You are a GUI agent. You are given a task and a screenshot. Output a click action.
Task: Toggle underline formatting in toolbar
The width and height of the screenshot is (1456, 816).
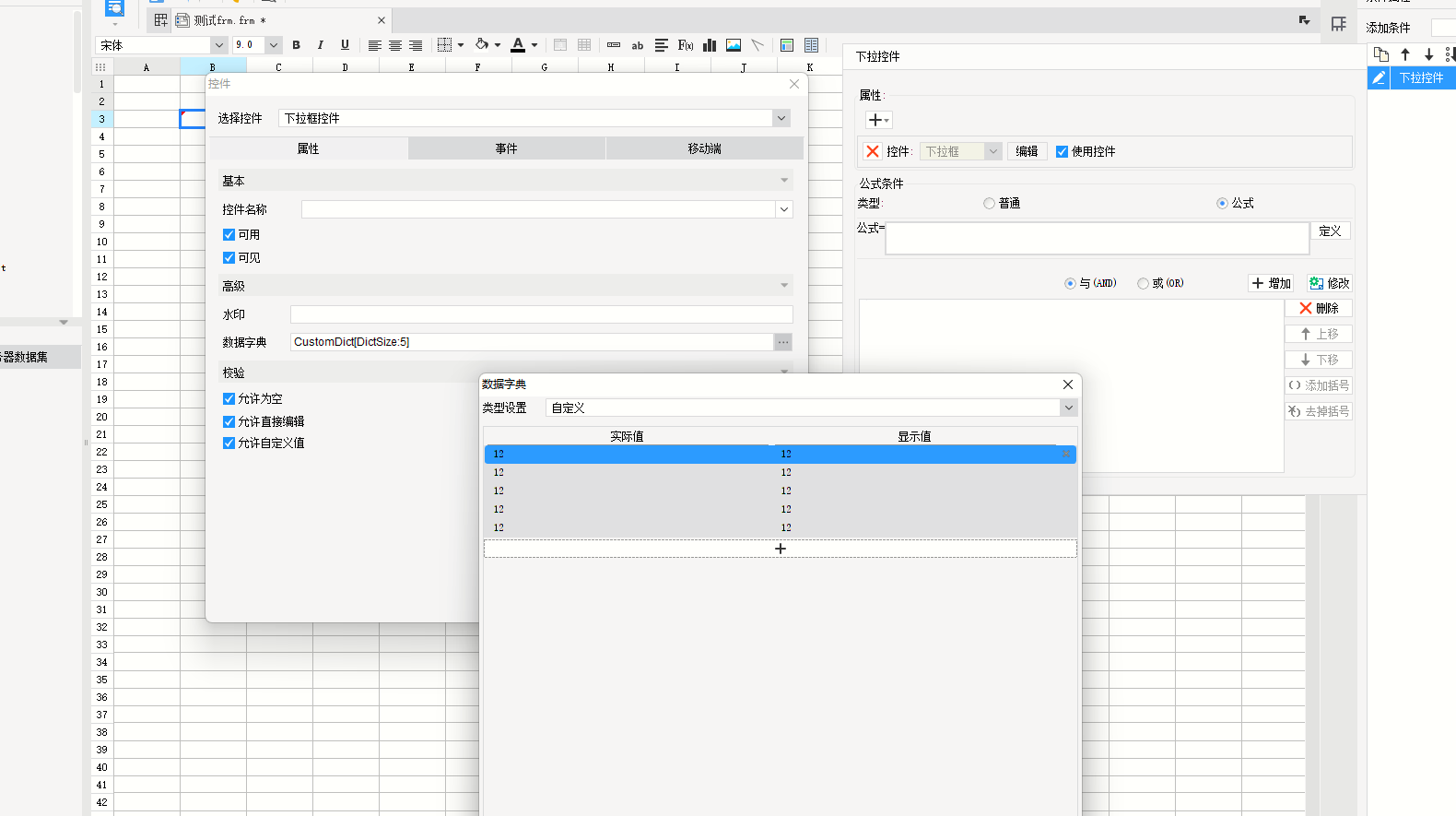tap(345, 45)
